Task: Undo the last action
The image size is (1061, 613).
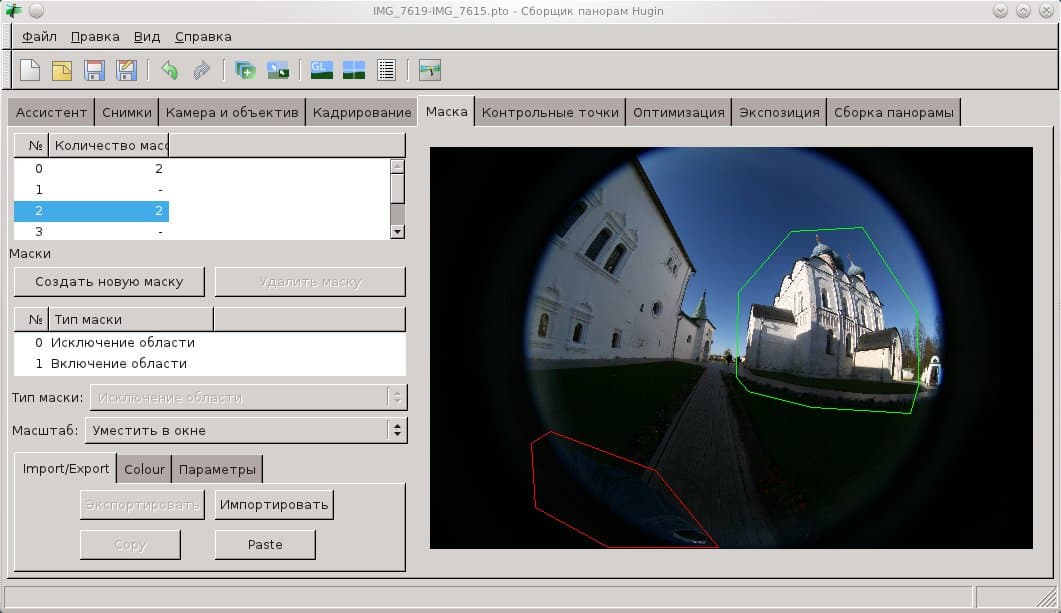Action: 169,70
